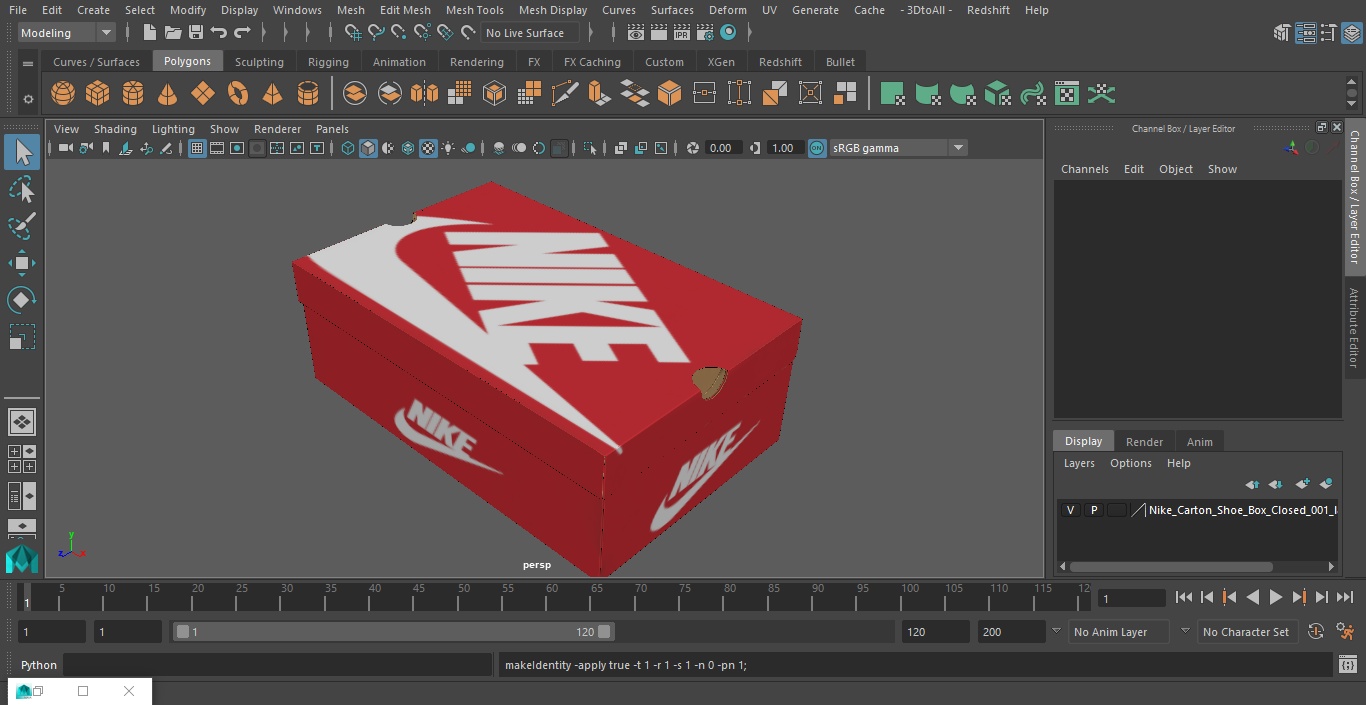Viewport: 1366px width, 705px height.
Task: Toggle the auto keyframe button
Action: tap(1316, 632)
